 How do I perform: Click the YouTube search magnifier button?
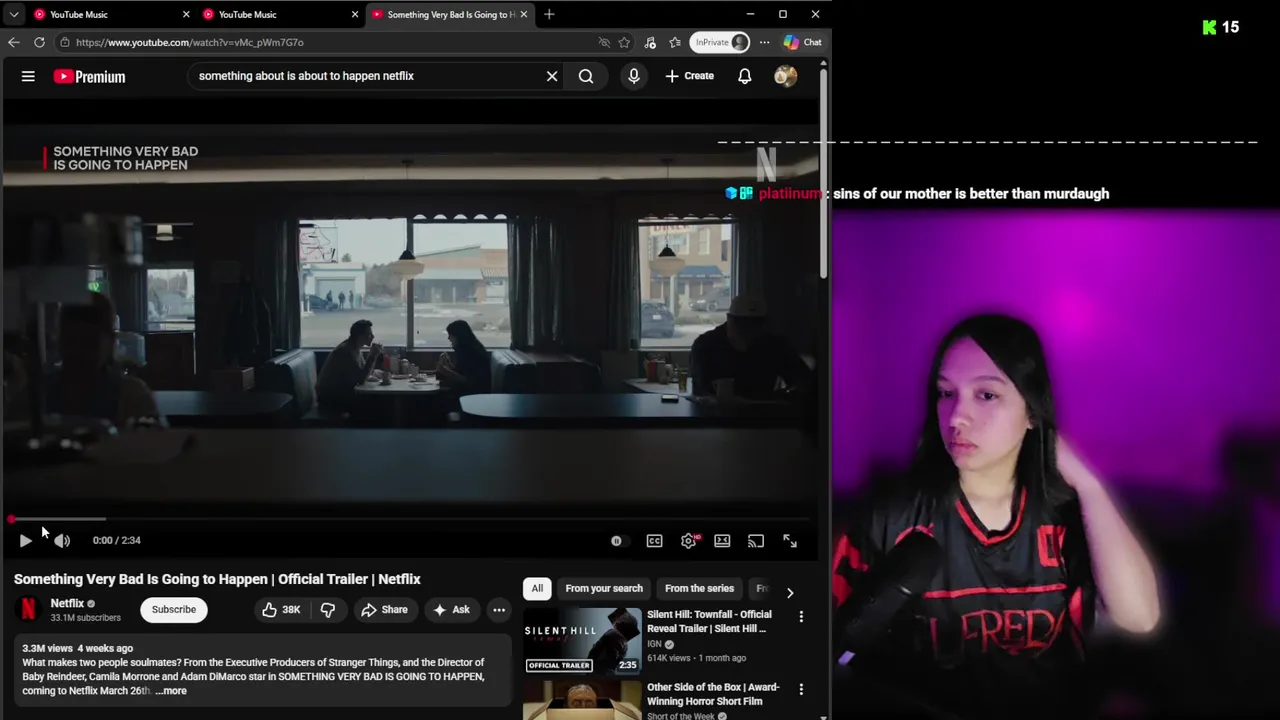[x=586, y=76]
